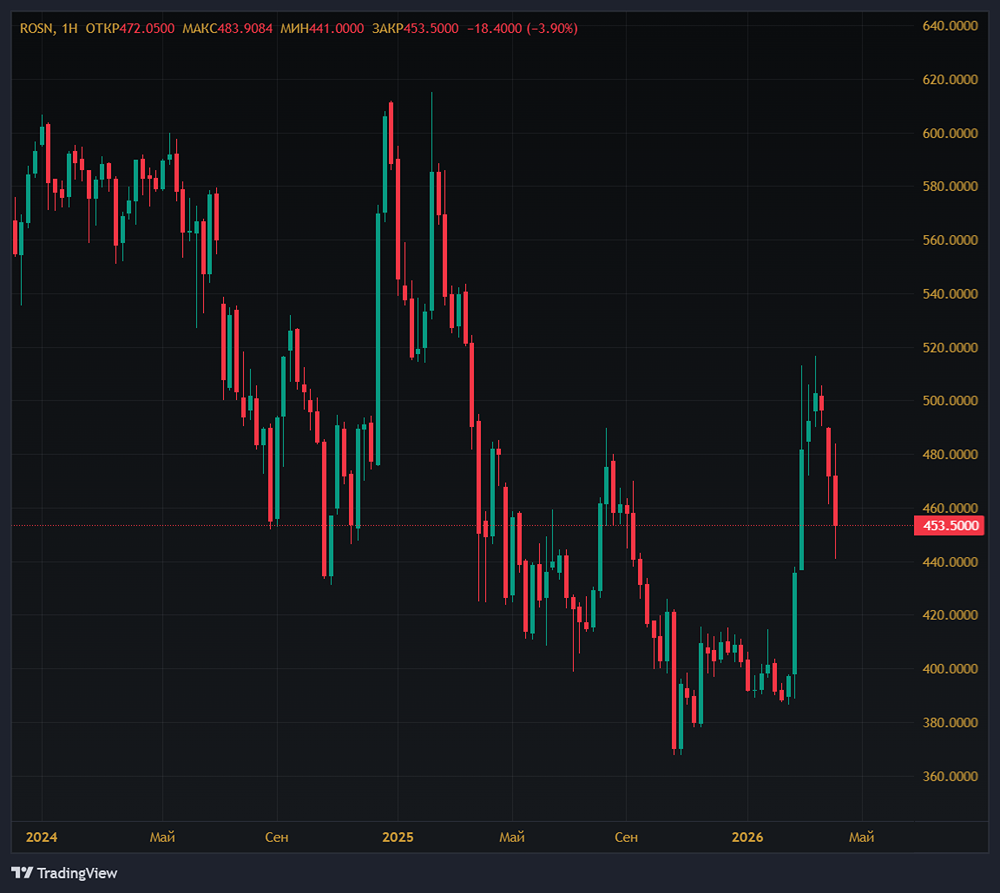Click the 2026 label on time axis
Image resolution: width=1000 pixels, height=893 pixels.
pos(748,838)
